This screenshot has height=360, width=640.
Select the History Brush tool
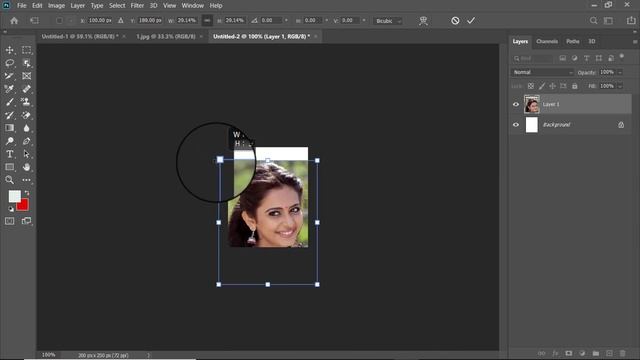point(9,115)
